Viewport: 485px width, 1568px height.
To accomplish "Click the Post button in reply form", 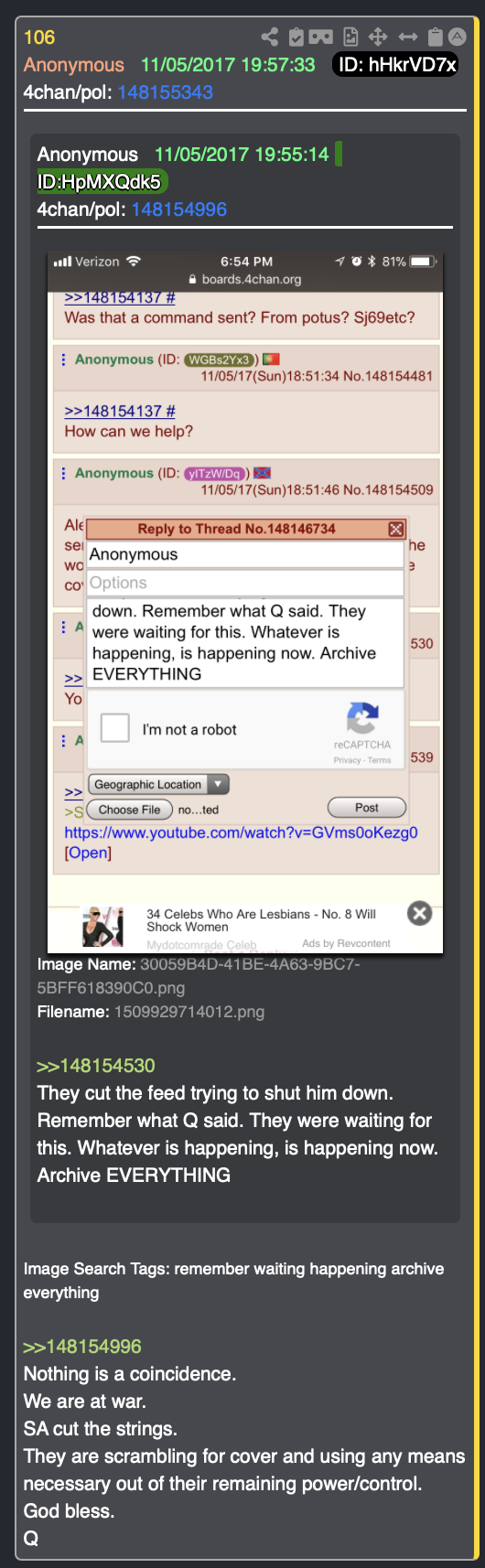I will 367,808.
